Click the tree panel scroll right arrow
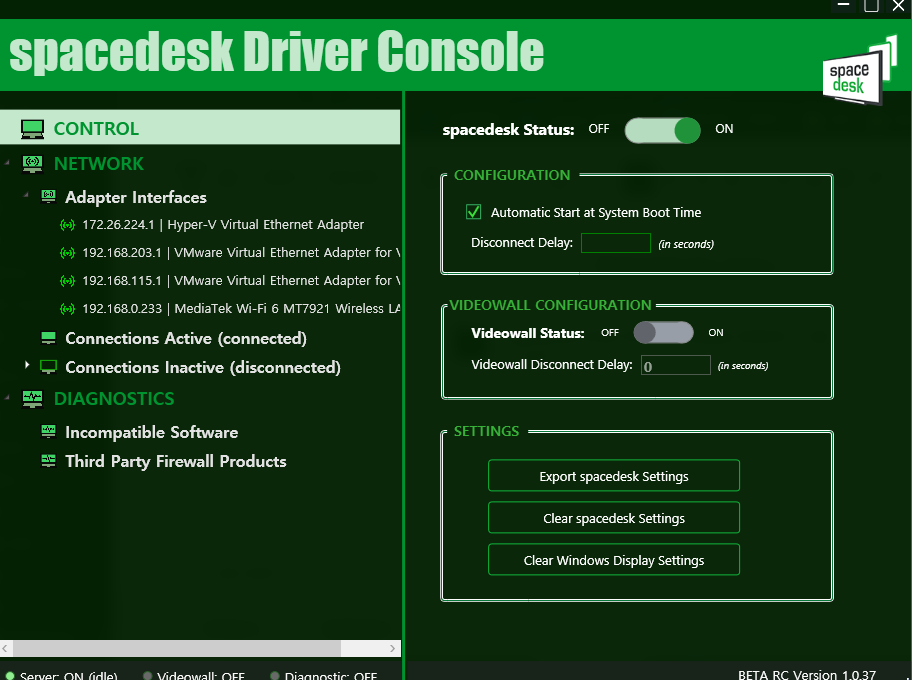 click(x=393, y=648)
